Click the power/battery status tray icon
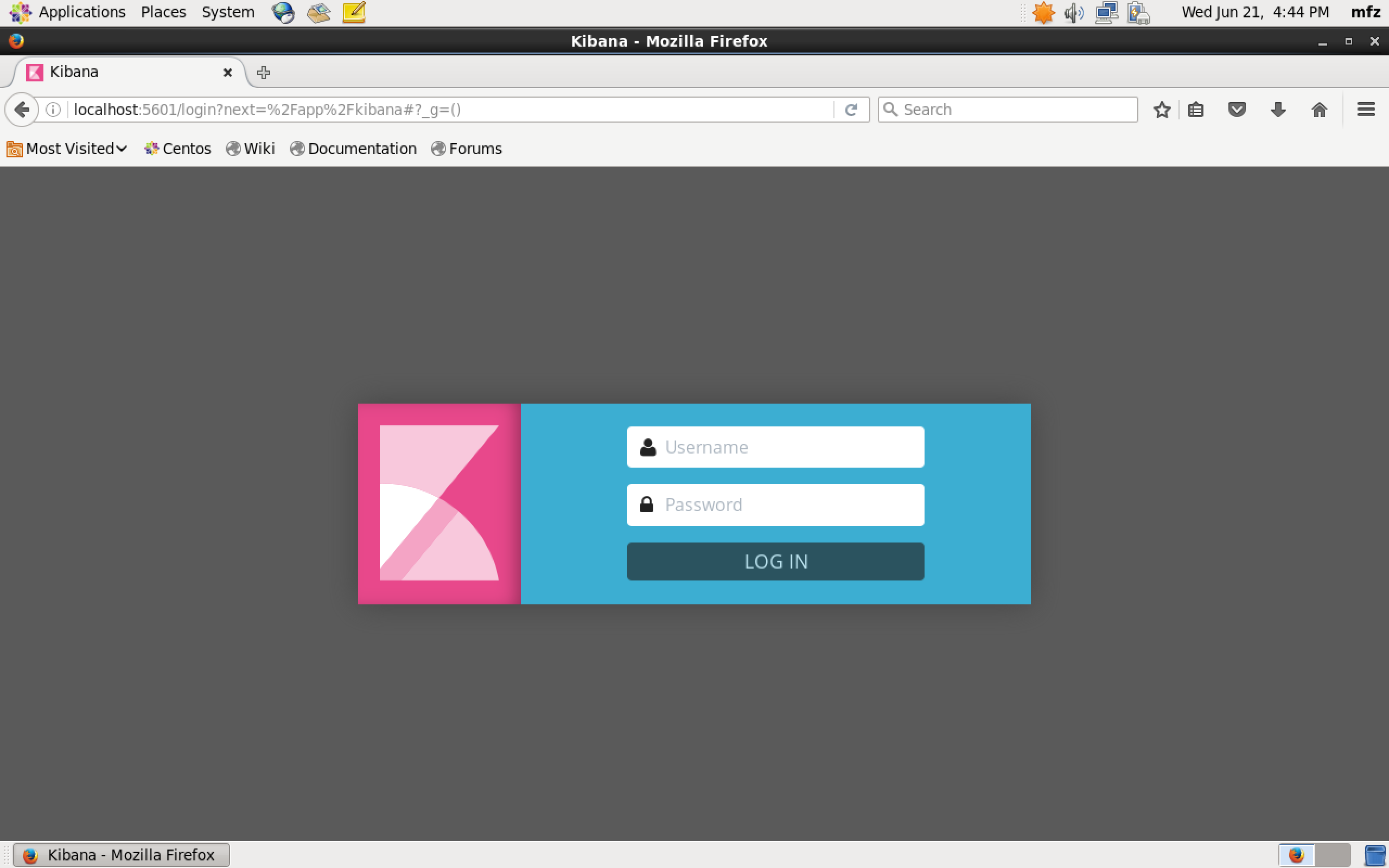The width and height of the screenshot is (1389, 868). coord(1138,12)
